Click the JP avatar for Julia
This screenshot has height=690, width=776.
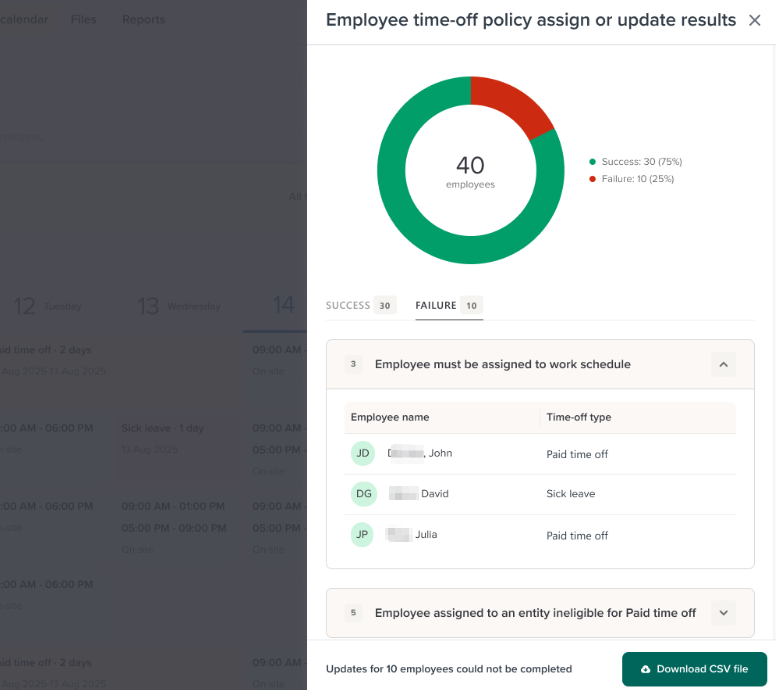click(x=362, y=535)
